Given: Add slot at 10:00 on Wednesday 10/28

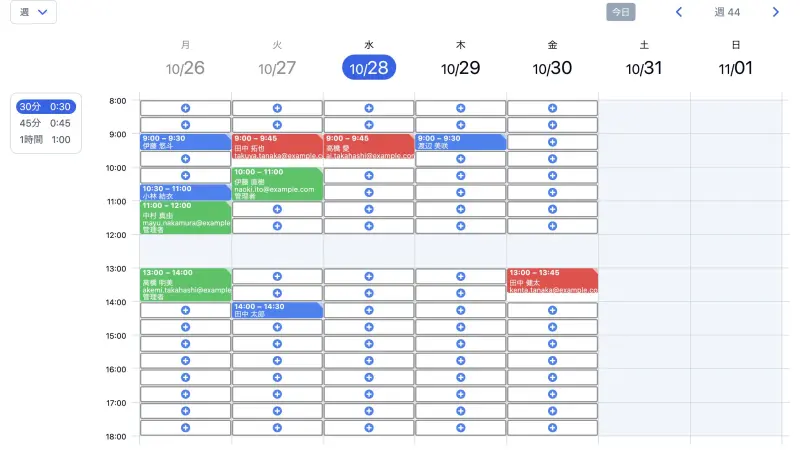Looking at the screenshot, I should [x=369, y=175].
